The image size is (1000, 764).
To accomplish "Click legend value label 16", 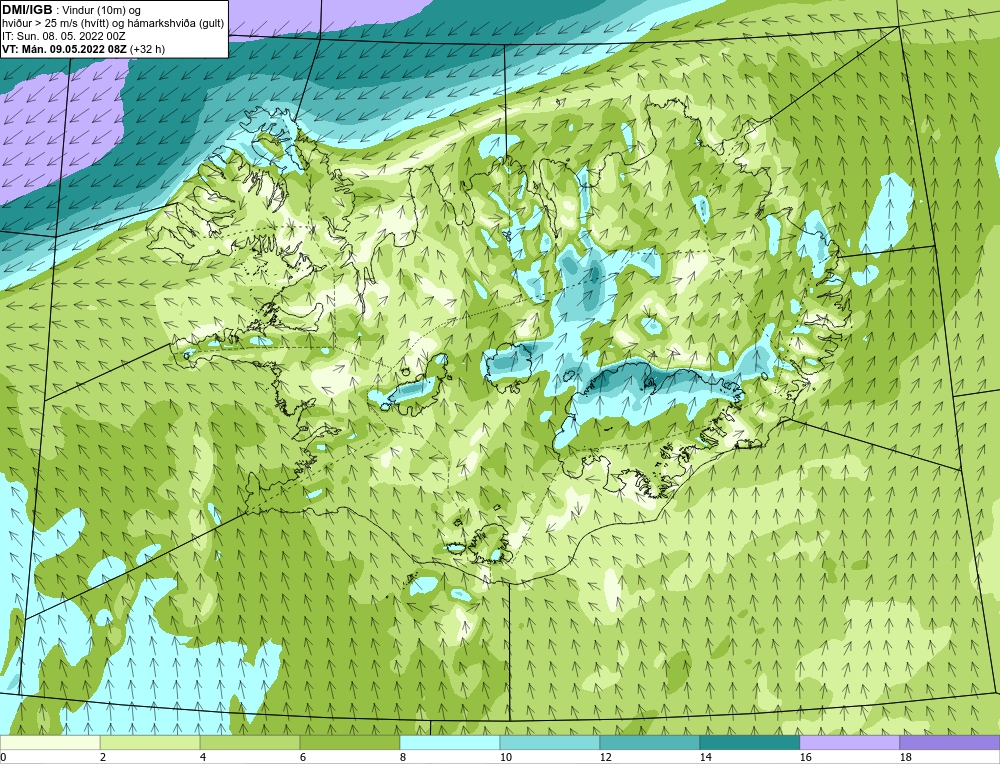I will coord(805,757).
